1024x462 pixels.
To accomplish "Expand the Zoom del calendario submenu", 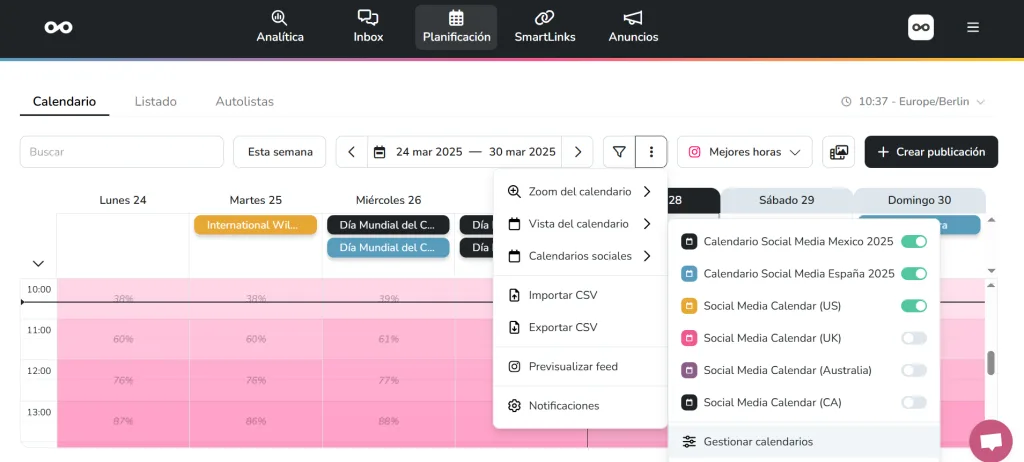I will point(580,191).
